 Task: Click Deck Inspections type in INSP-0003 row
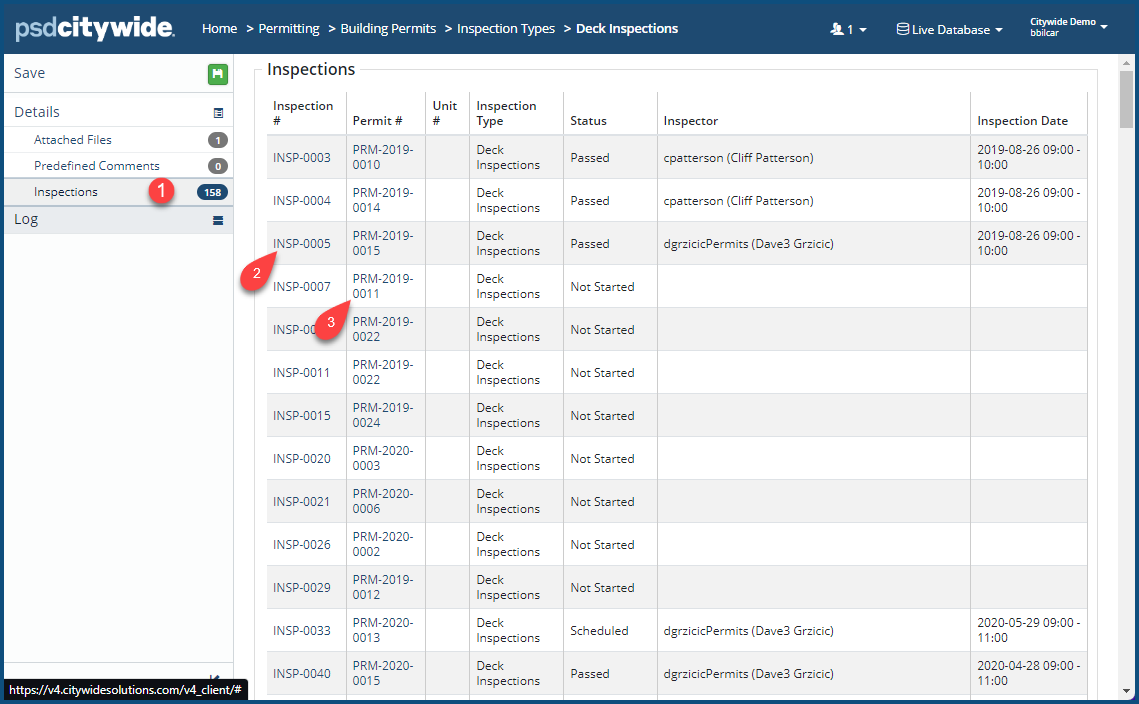tap(508, 157)
